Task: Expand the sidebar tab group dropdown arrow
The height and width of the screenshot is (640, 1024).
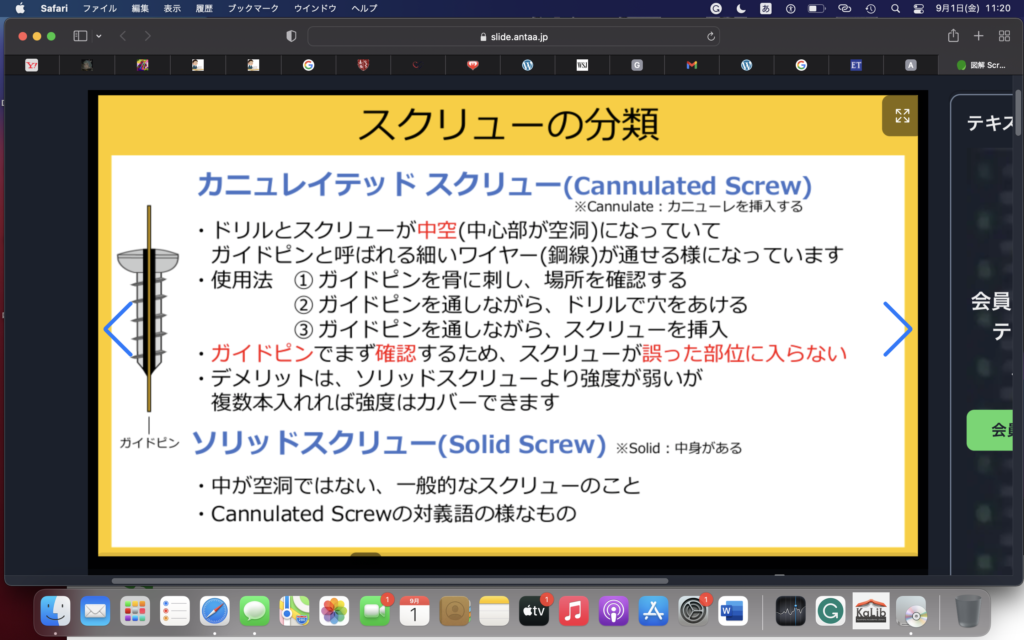Action: coord(99,36)
